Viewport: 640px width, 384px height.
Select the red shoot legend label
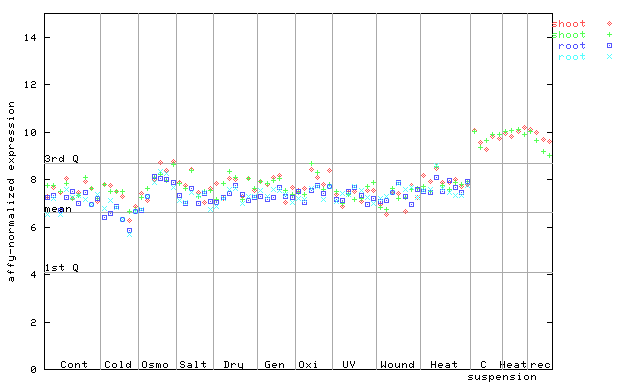[569, 24]
